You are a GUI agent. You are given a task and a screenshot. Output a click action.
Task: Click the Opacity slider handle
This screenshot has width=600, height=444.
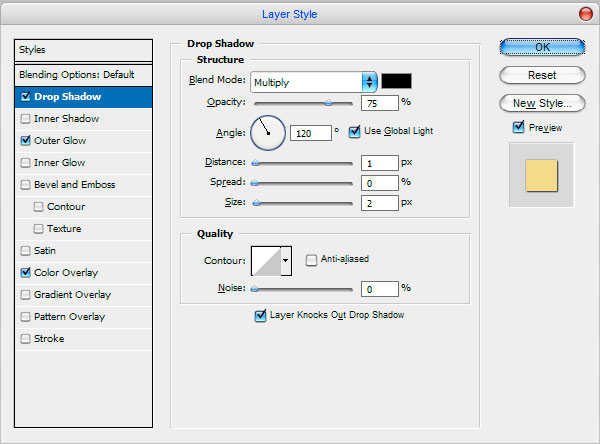coord(328,103)
